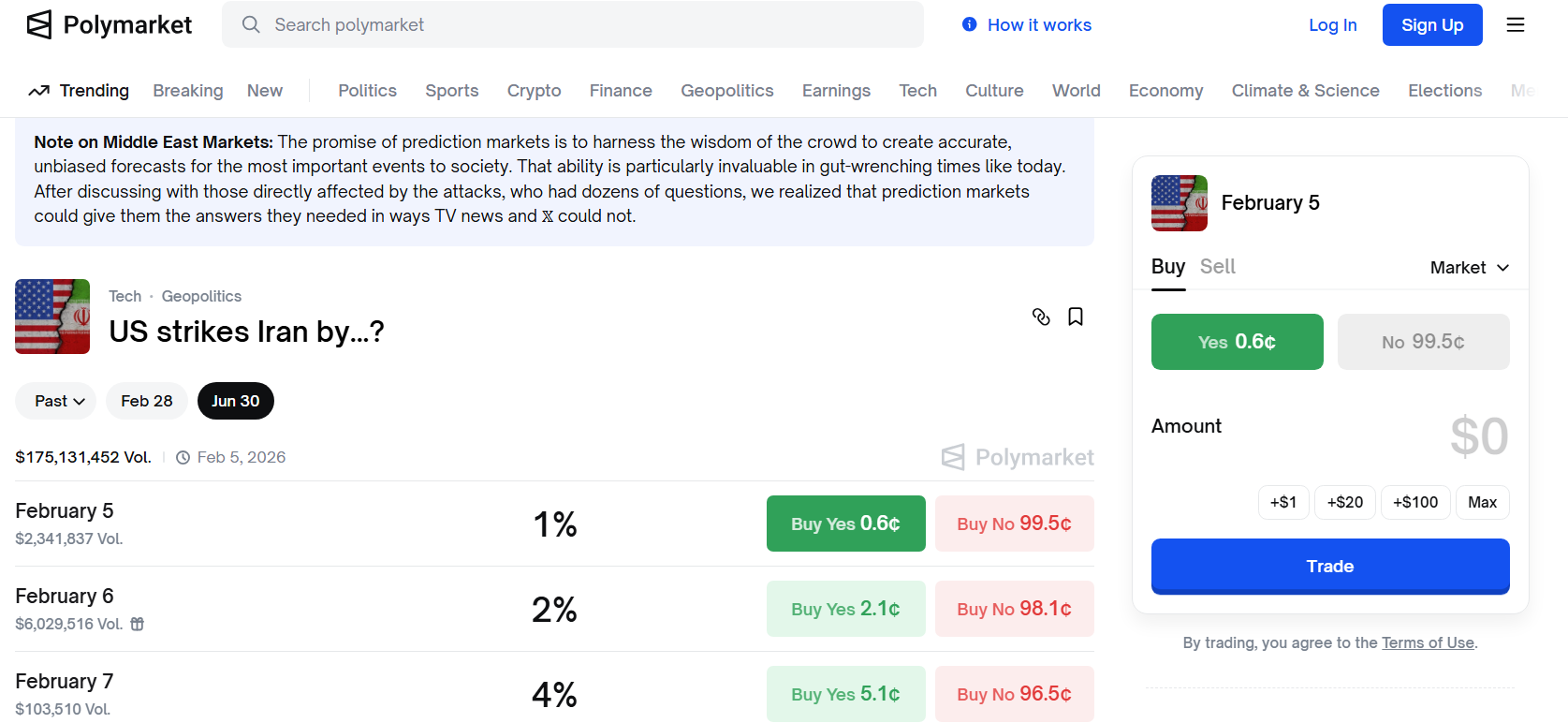Click the rewards gift icon beside February 6 volume
The image size is (1568, 723).
click(138, 624)
